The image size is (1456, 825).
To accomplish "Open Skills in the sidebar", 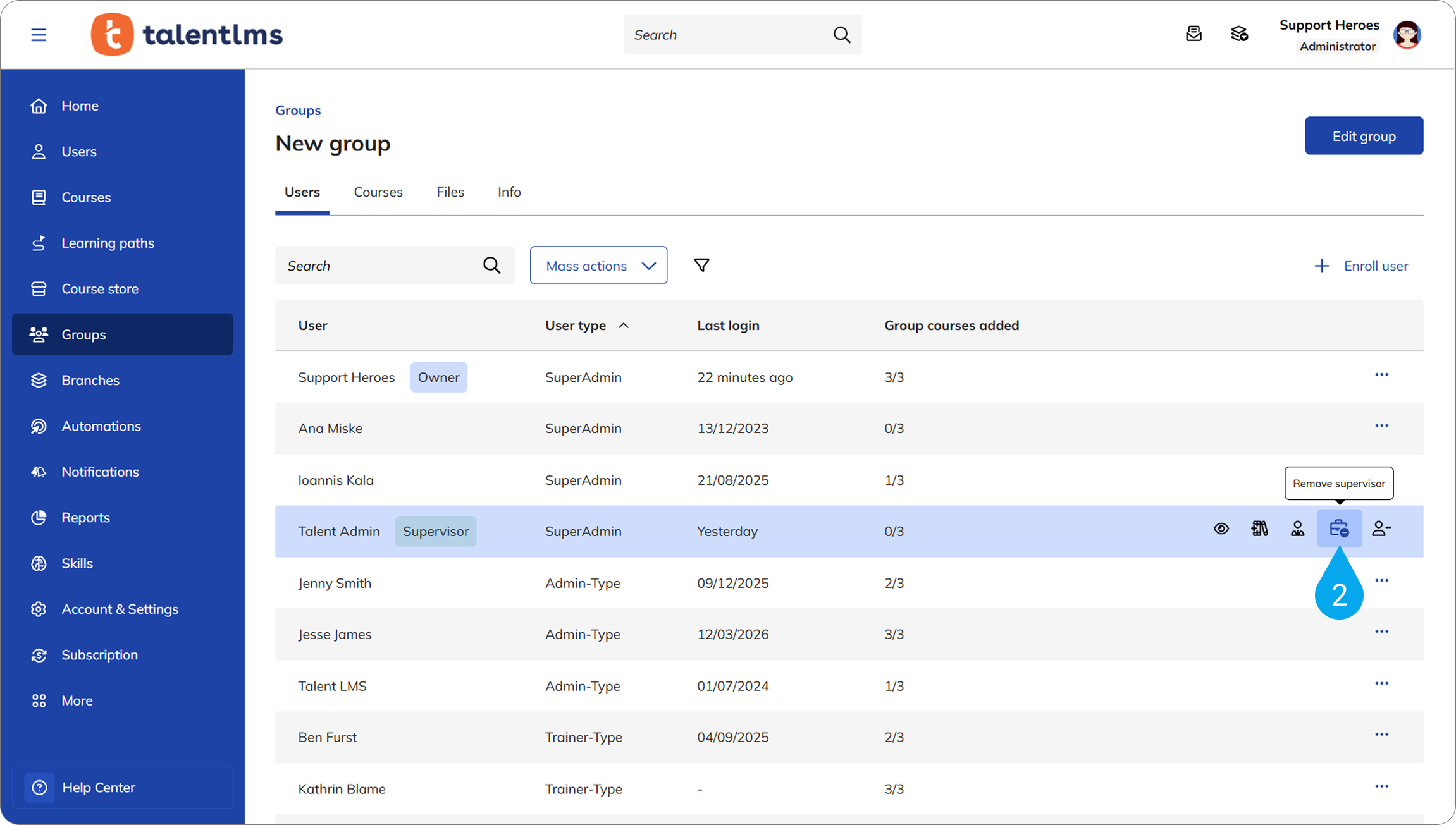I will [x=123, y=563].
